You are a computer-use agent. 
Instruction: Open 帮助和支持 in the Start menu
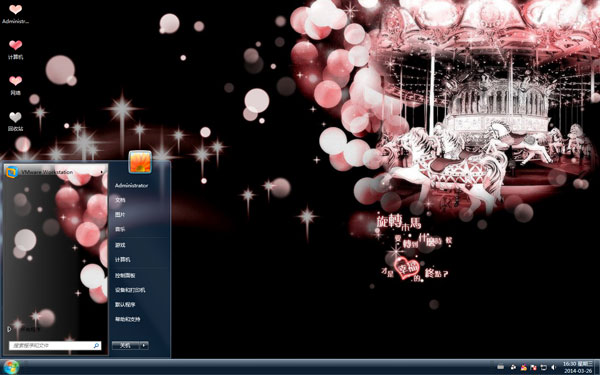coord(127,319)
